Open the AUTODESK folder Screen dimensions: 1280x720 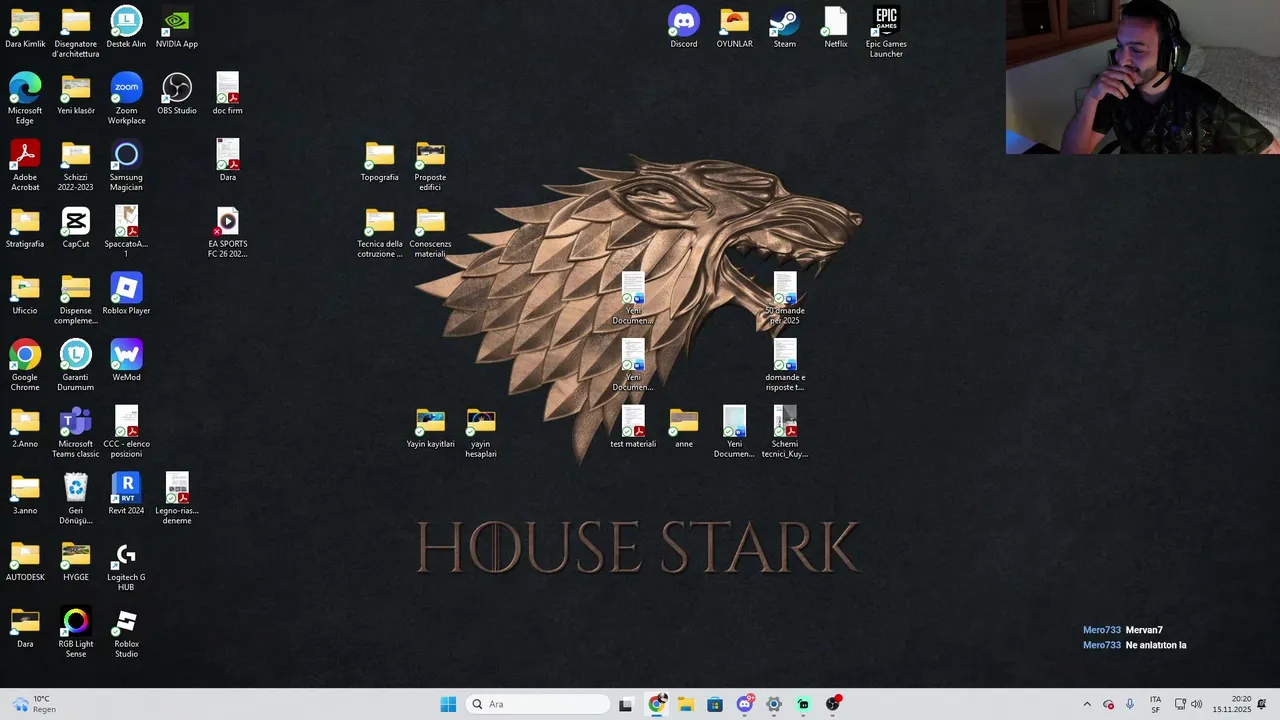(x=25, y=562)
